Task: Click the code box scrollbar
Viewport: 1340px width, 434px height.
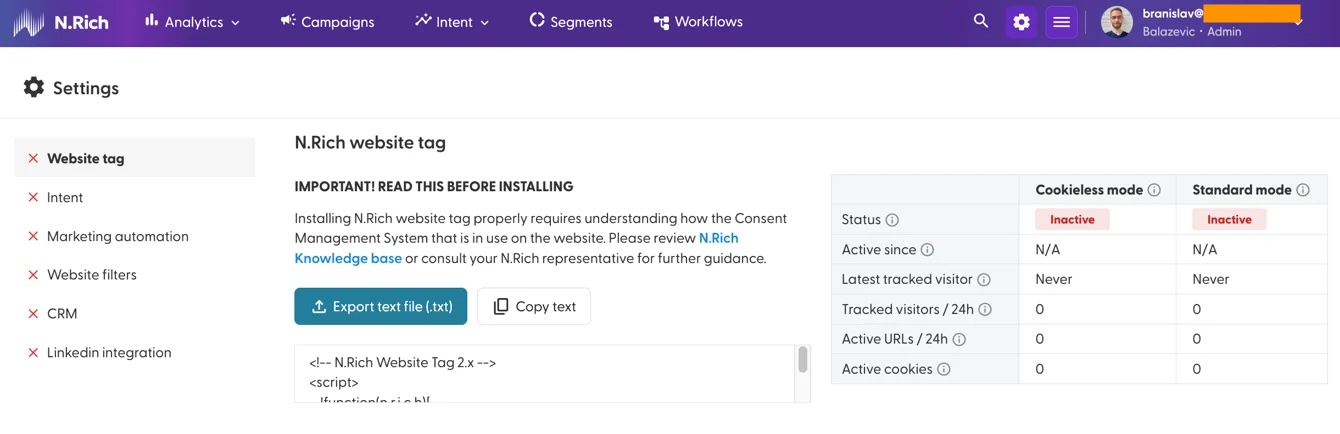Action: pyautogui.click(x=802, y=361)
